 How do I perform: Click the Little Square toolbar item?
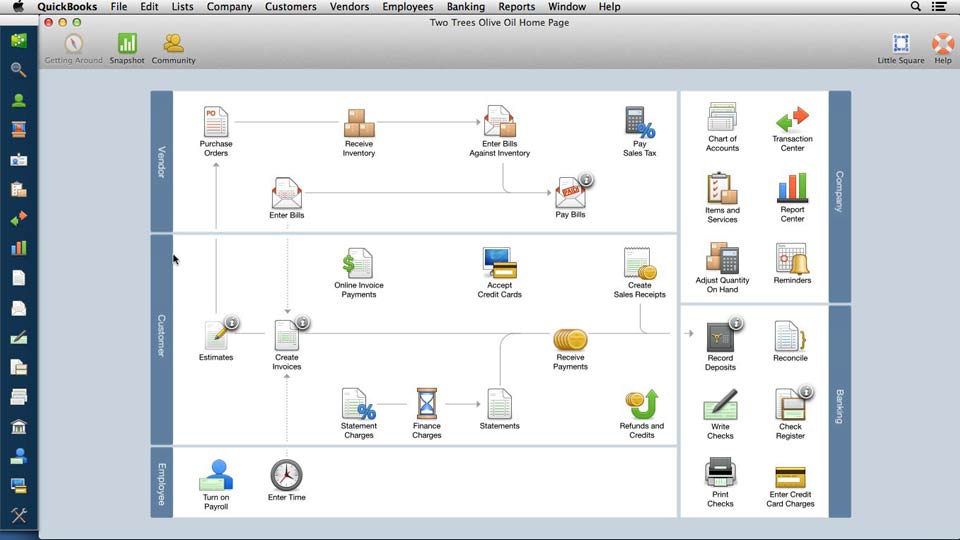[901, 48]
